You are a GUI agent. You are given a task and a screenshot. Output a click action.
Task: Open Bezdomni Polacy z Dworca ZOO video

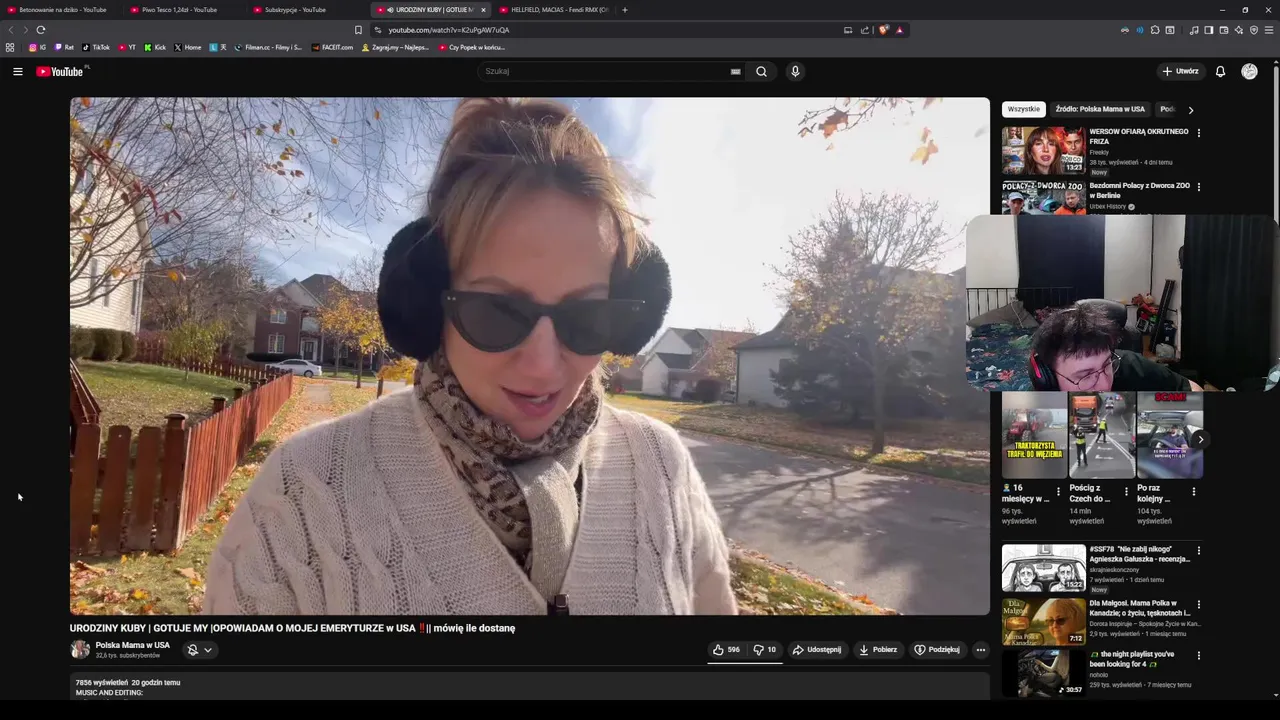click(1139, 190)
